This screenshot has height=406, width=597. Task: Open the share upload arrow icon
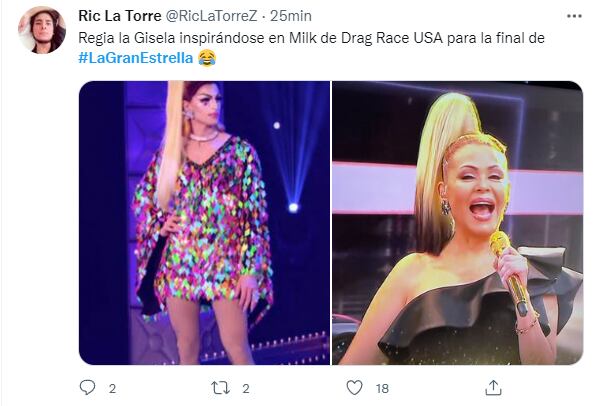pos(493,388)
